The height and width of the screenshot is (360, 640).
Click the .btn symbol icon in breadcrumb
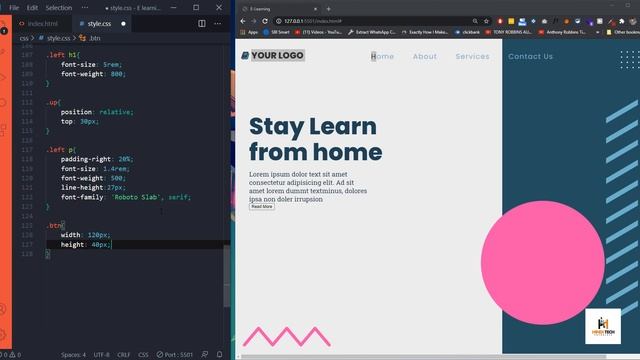(x=82, y=38)
